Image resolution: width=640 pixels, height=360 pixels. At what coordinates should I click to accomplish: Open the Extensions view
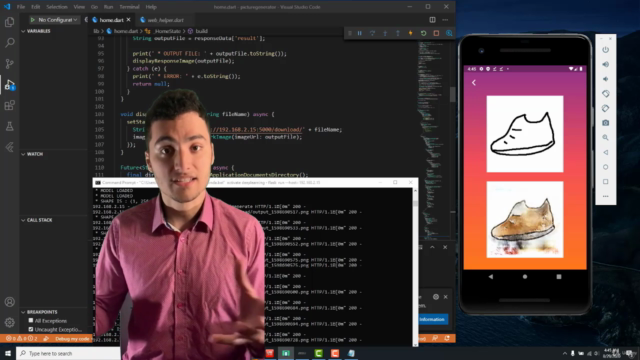9,106
